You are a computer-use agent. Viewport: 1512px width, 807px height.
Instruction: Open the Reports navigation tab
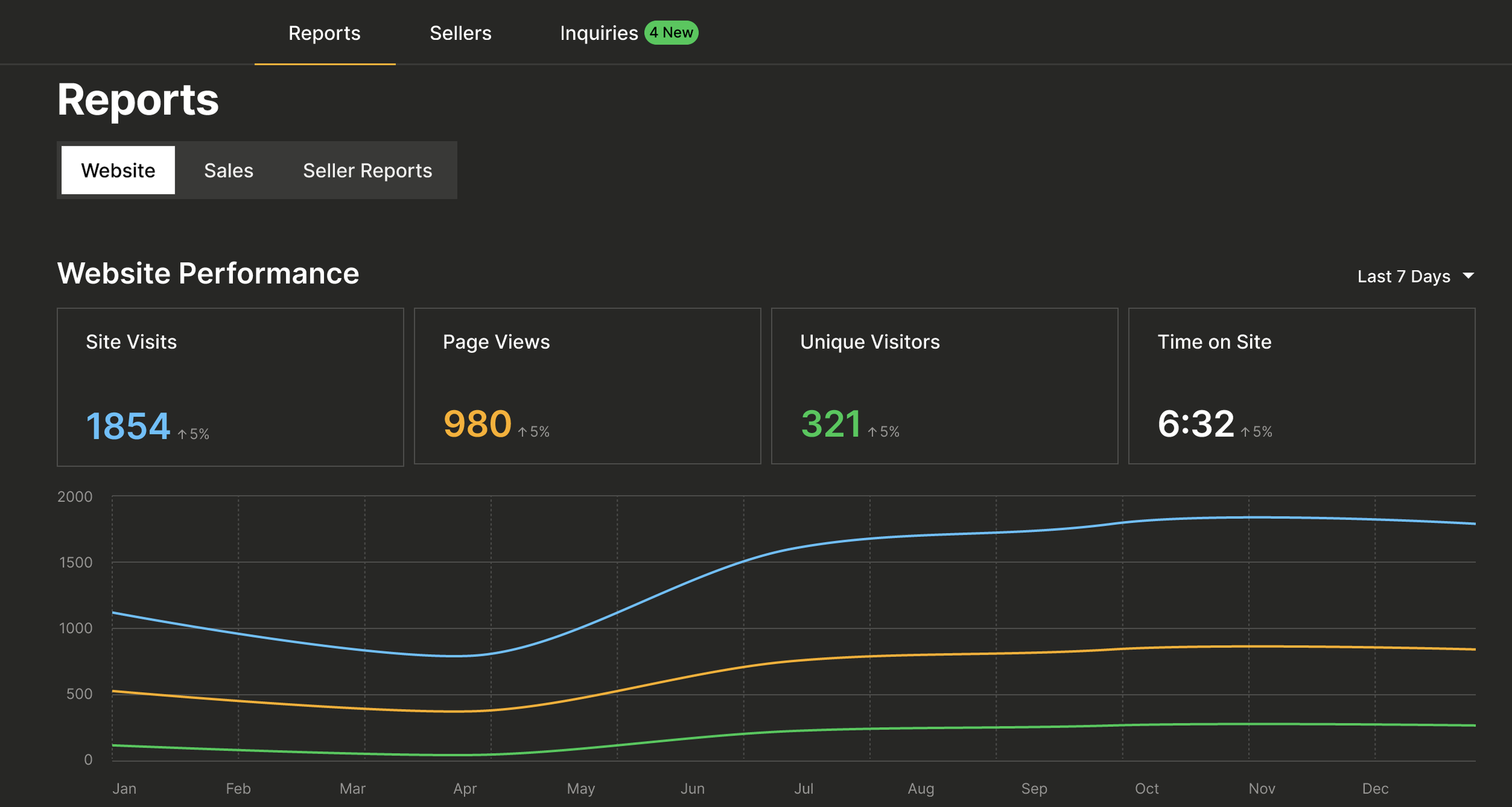(324, 33)
